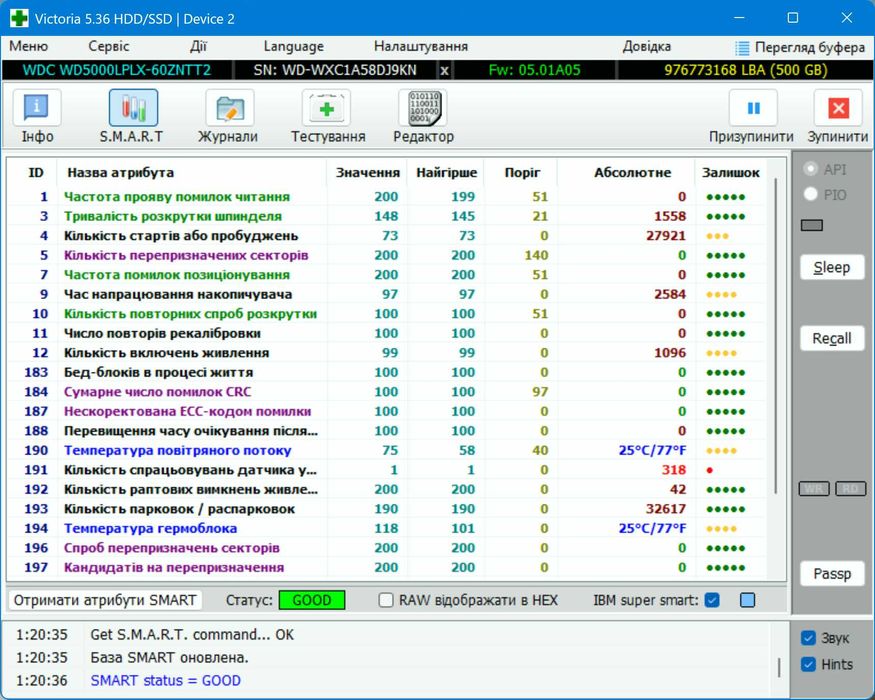Click the Перегляд буфера list icon
Screen dimensions: 875x700
742,48
